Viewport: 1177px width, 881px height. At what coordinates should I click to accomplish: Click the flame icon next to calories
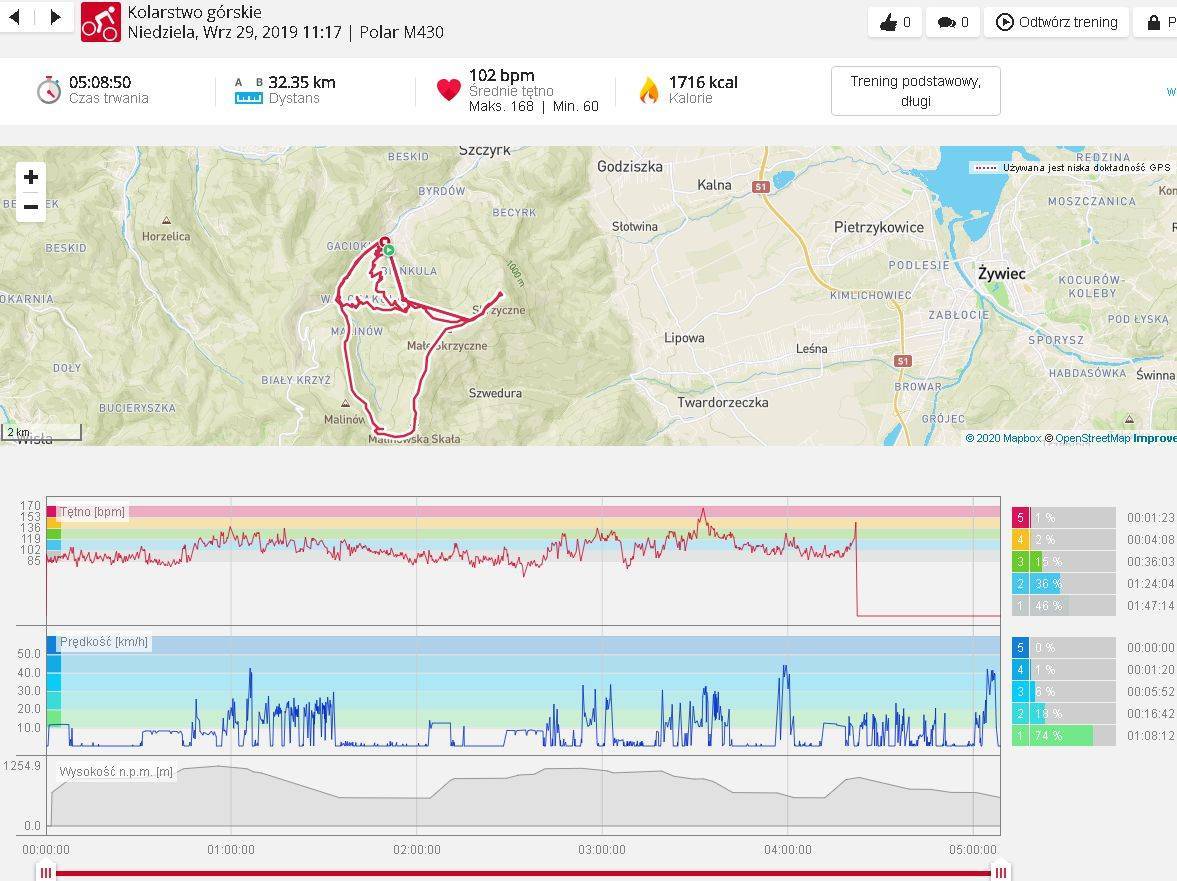click(649, 90)
